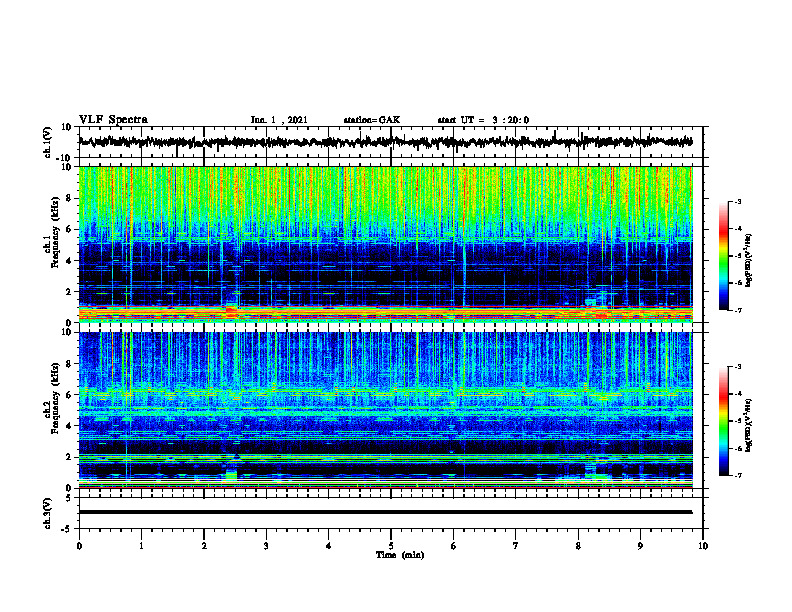Click the "2" kHz tick on ch.2 frequency axis

pyautogui.click(x=70, y=457)
